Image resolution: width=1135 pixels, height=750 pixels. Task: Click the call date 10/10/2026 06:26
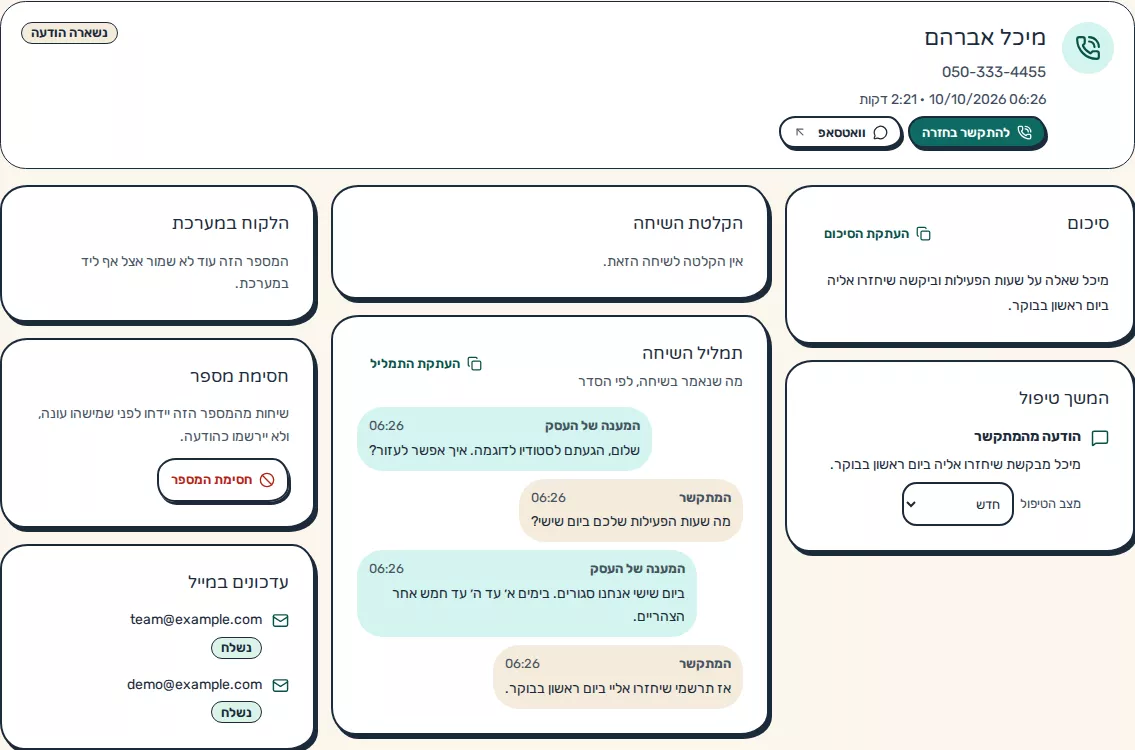pyautogui.click(x=987, y=99)
